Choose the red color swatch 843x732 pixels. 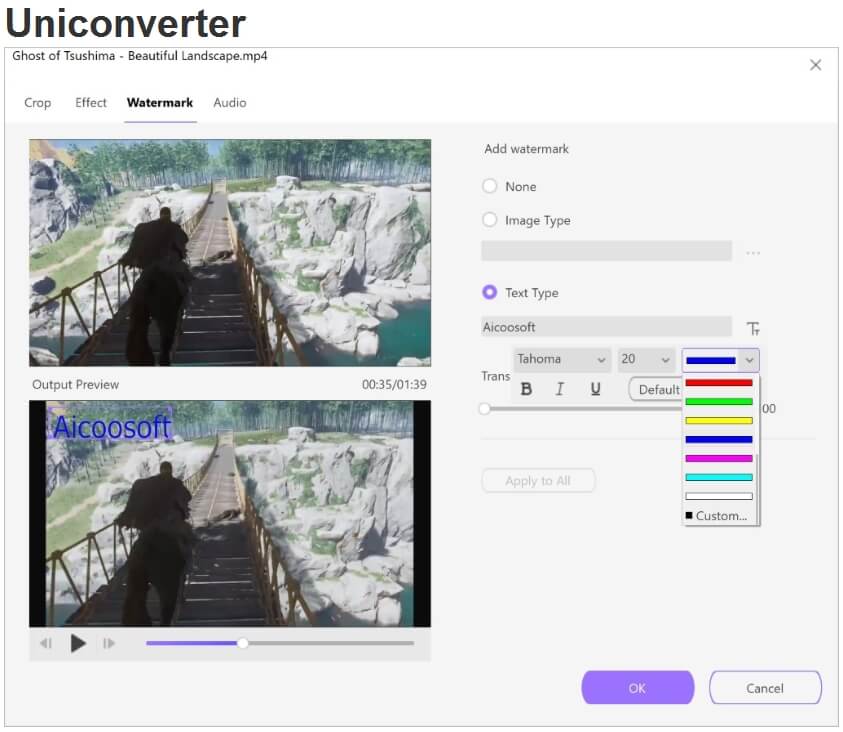click(719, 383)
